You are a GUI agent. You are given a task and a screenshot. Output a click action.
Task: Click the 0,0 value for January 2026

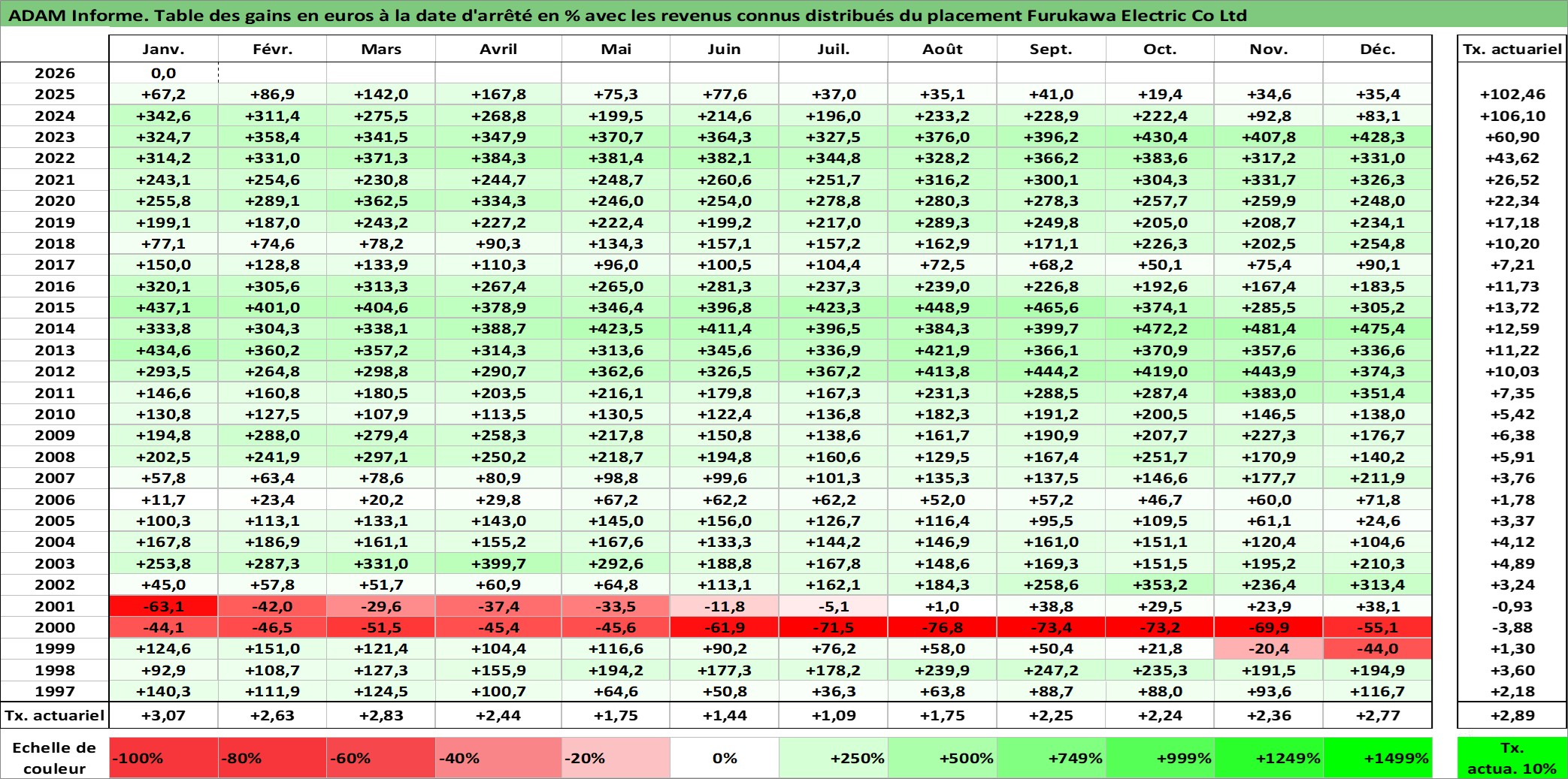click(x=163, y=73)
